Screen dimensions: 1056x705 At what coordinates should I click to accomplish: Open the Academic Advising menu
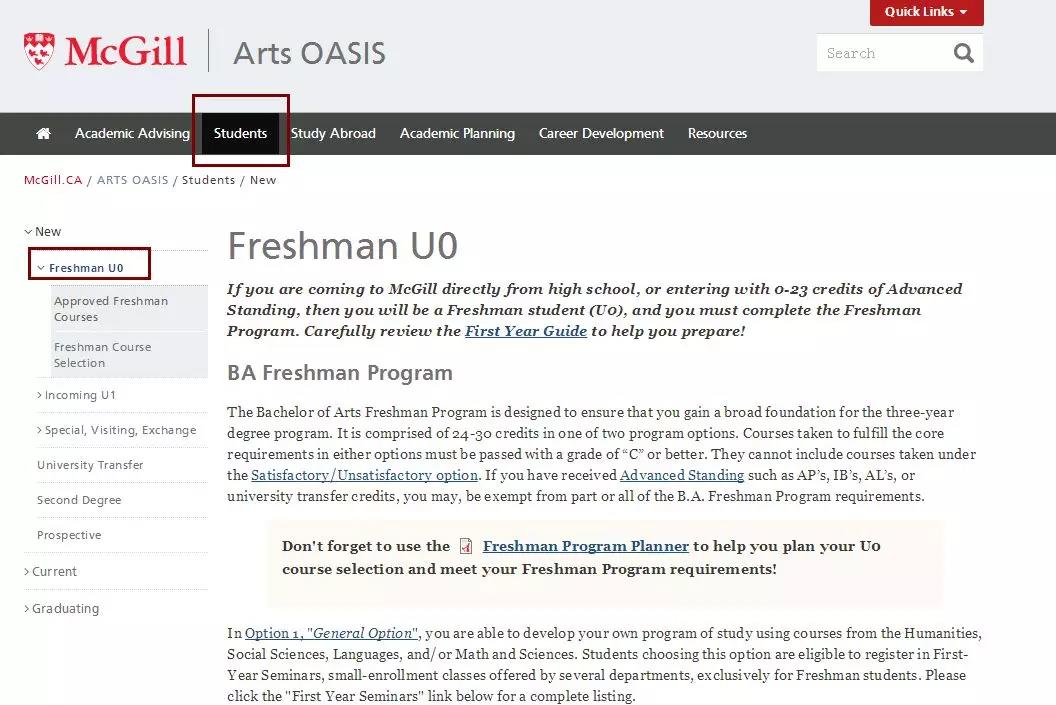132,133
